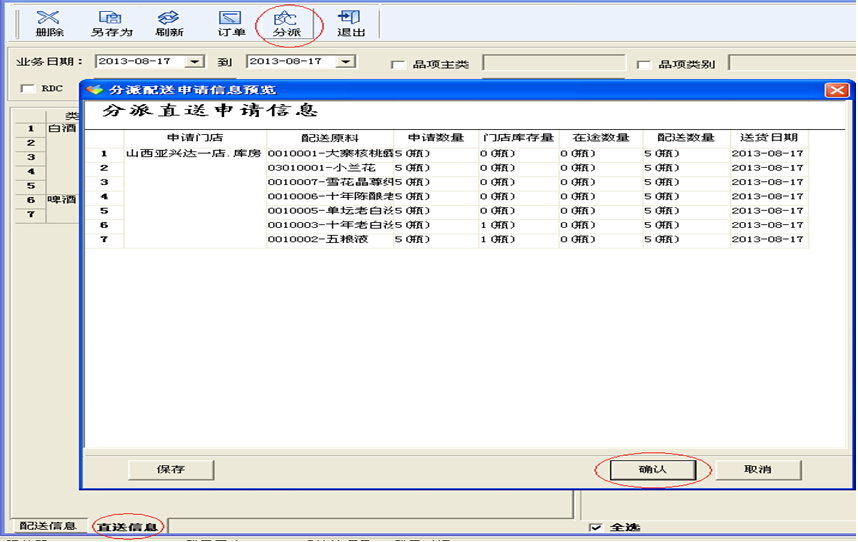Image resolution: width=858 pixels, height=542 pixels.
Task: Click the 分派 (Dispatch) toolbar icon
Action: pyautogui.click(x=286, y=23)
